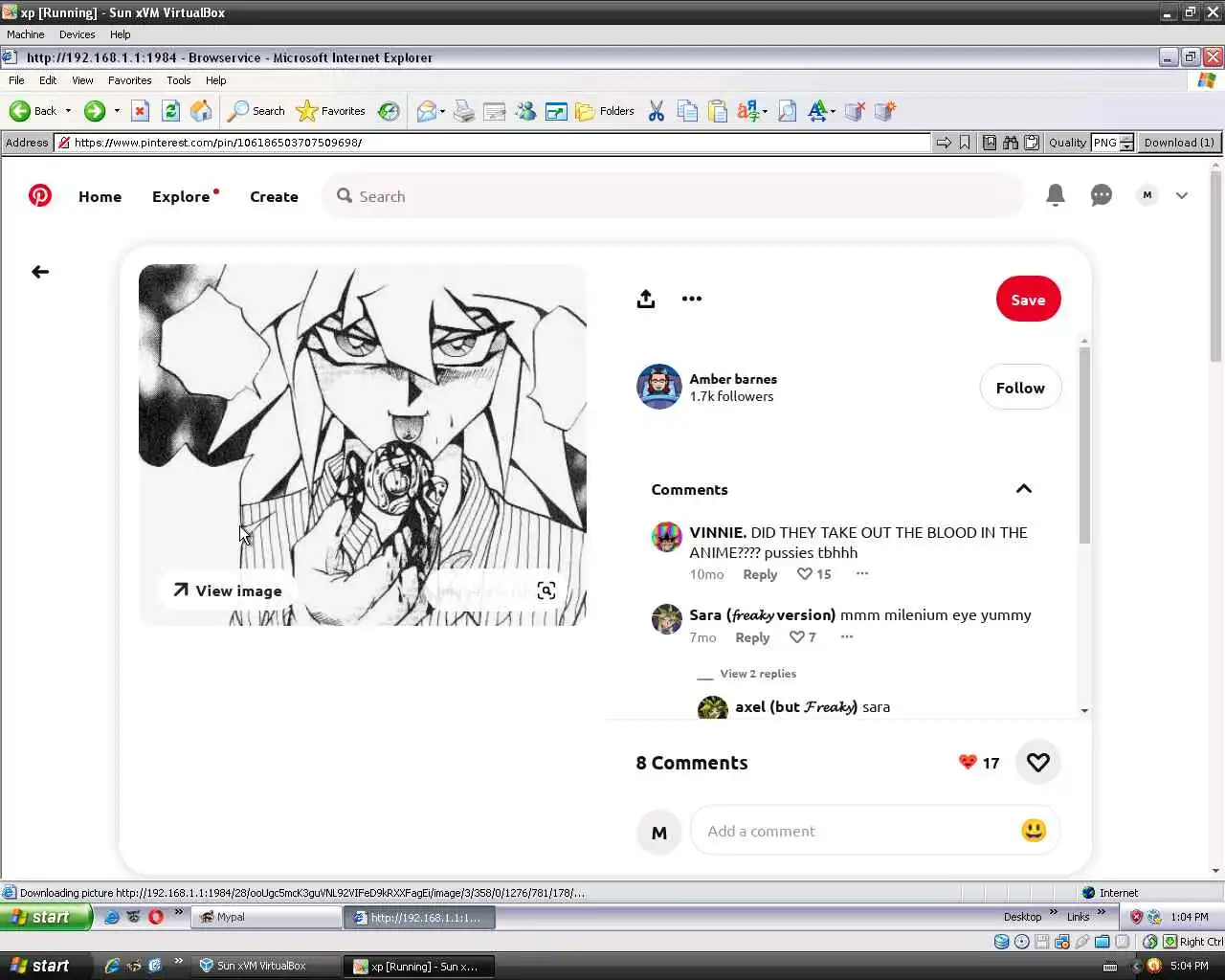Open VirtualBox Machine menu

[x=26, y=34]
